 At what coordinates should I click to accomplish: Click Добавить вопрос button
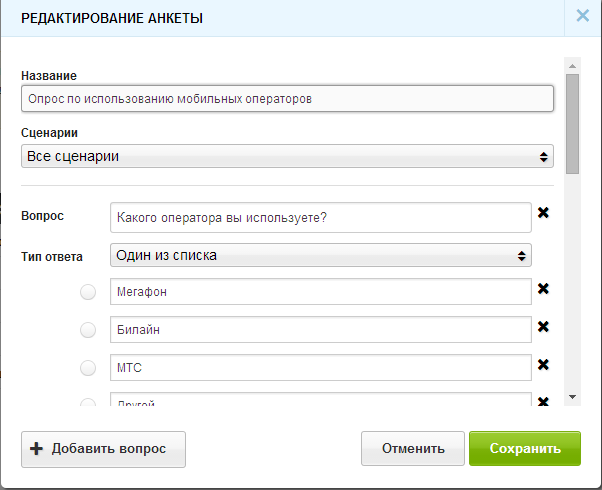(x=103, y=449)
